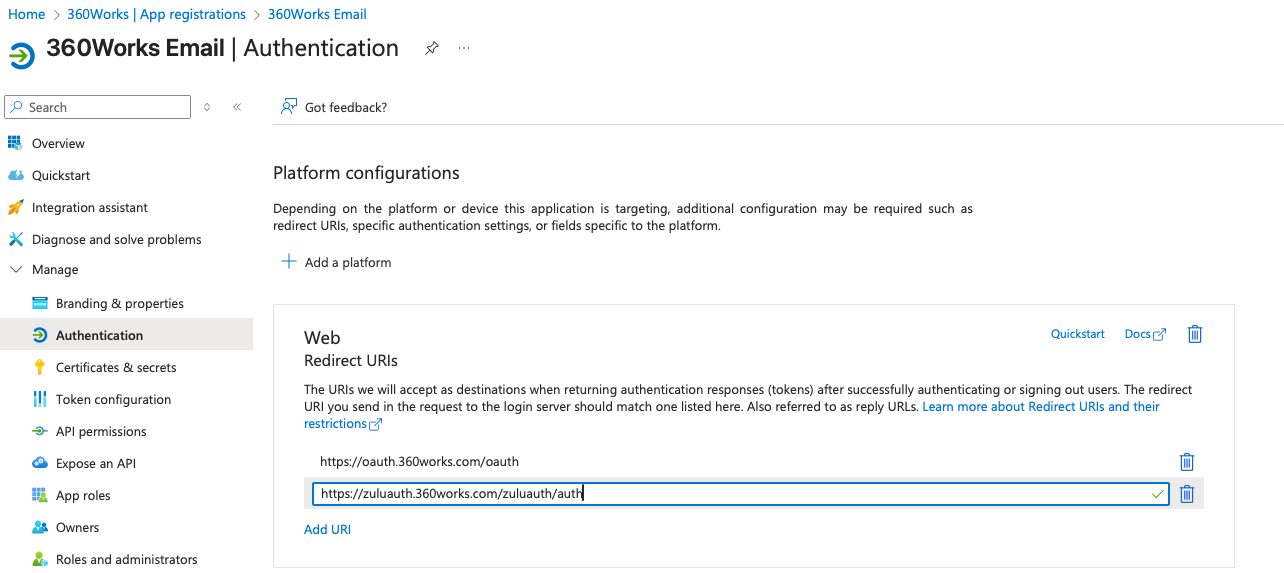Click the Token configuration bars icon
Image resolution: width=1284 pixels, height=573 pixels.
click(x=40, y=399)
